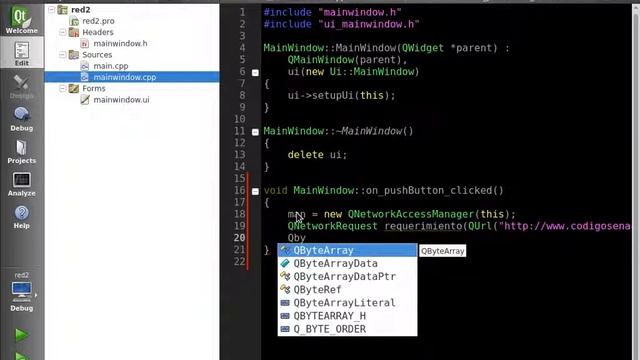Viewport: 640px width, 360px height.
Task: Switch to Debug mode with bug icon
Action: click(21, 118)
